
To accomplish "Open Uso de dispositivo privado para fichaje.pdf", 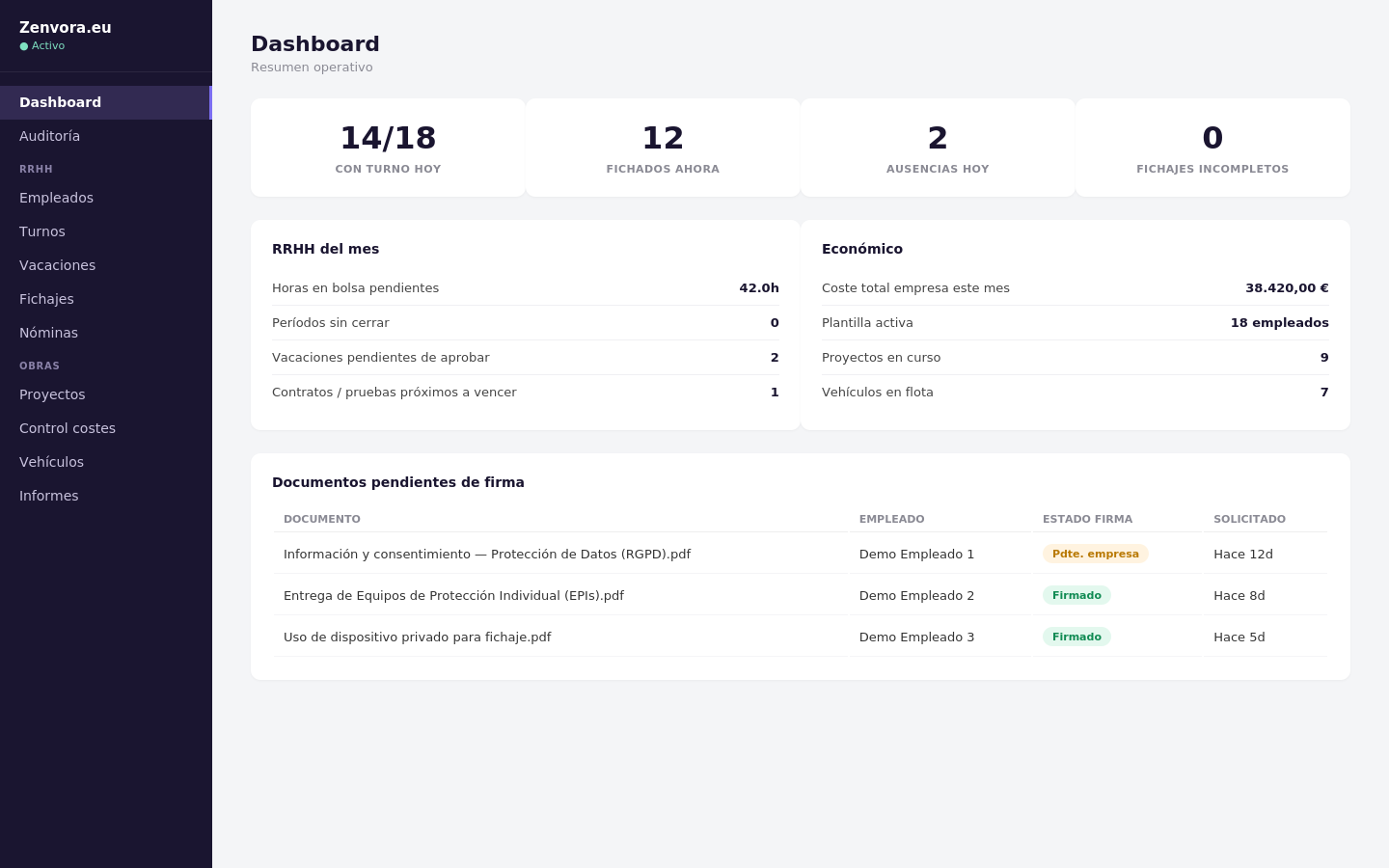I will click(x=418, y=637).
